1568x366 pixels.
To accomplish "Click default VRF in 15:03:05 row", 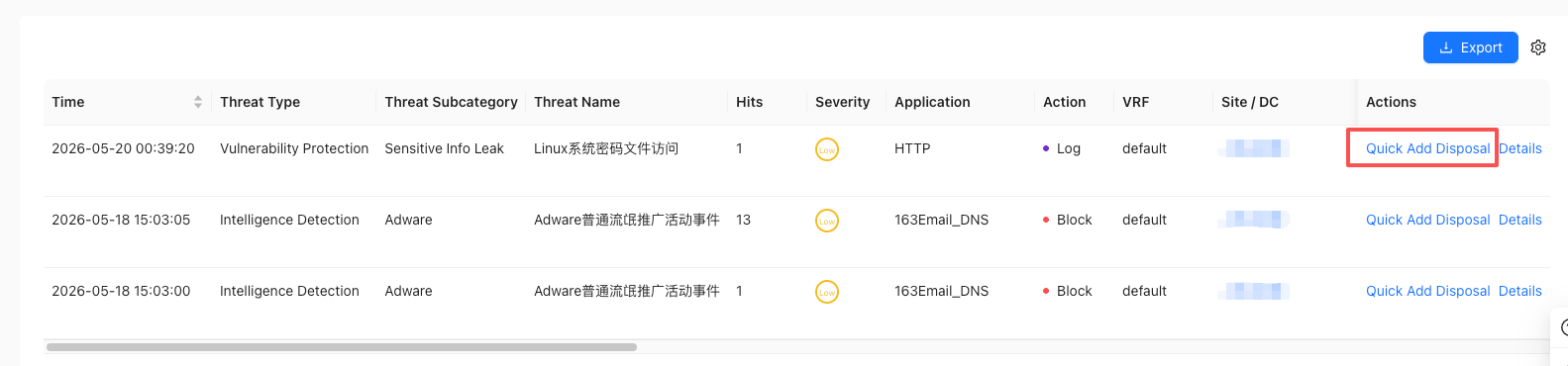I will [x=1144, y=220].
